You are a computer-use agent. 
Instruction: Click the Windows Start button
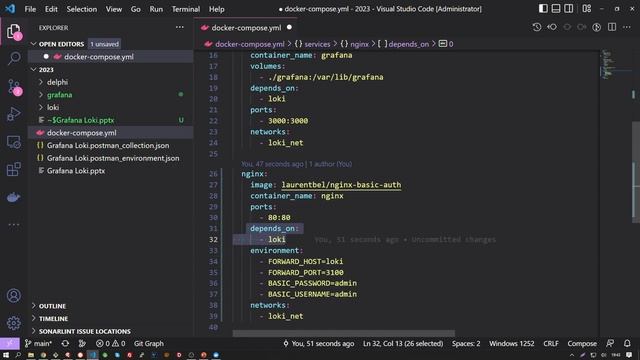click(6, 355)
